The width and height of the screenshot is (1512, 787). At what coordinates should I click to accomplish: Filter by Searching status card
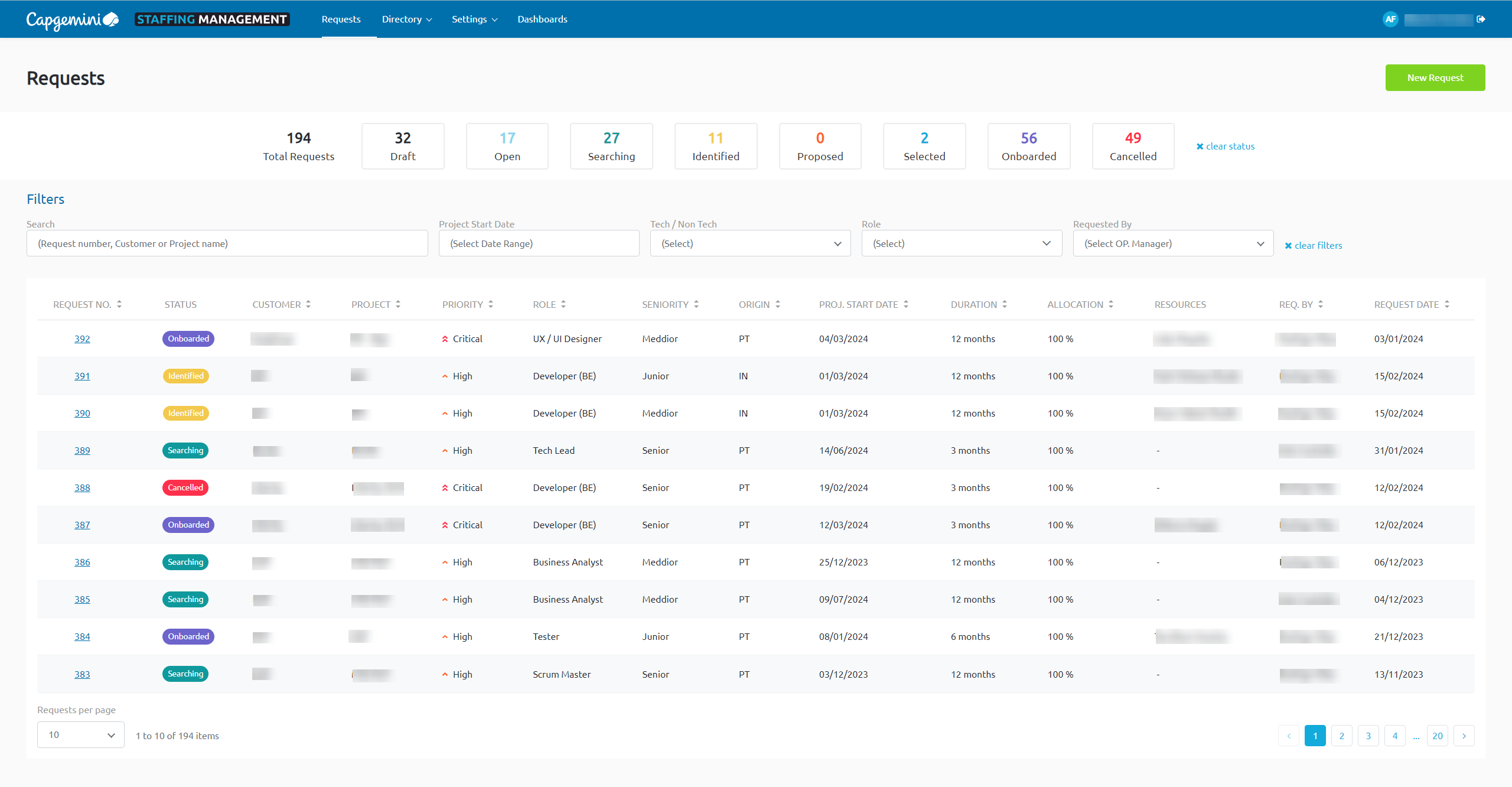611,146
